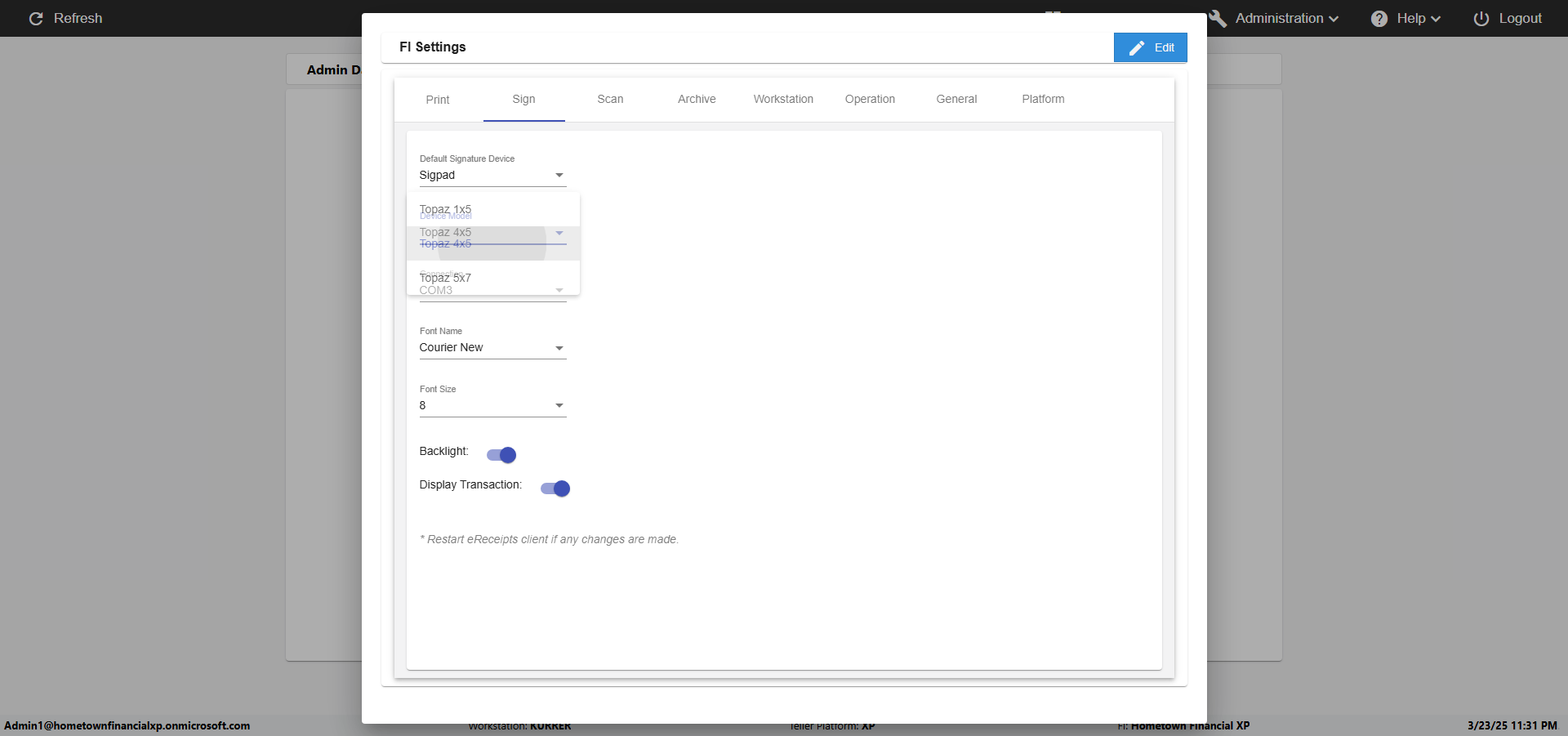Click the Administration wrench icon
The height and width of the screenshot is (736, 1568).
(1218, 18)
